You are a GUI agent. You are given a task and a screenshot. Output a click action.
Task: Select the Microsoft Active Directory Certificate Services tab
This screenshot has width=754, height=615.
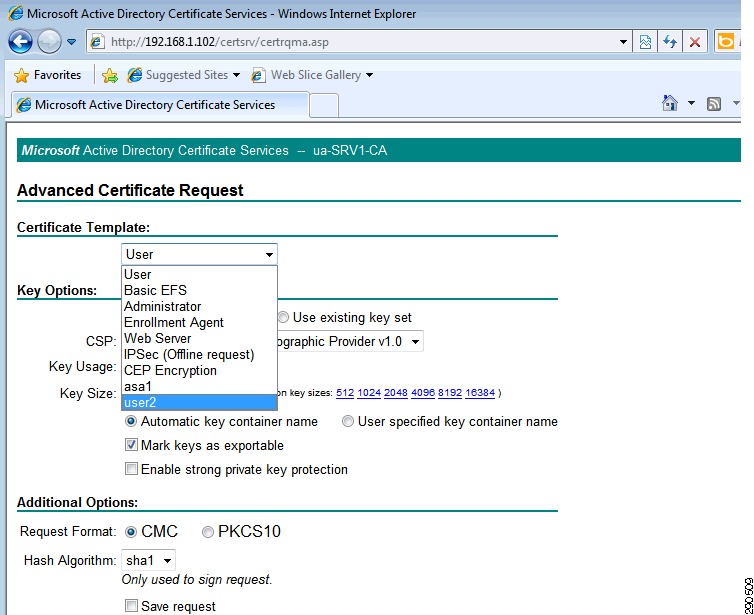tap(161, 105)
